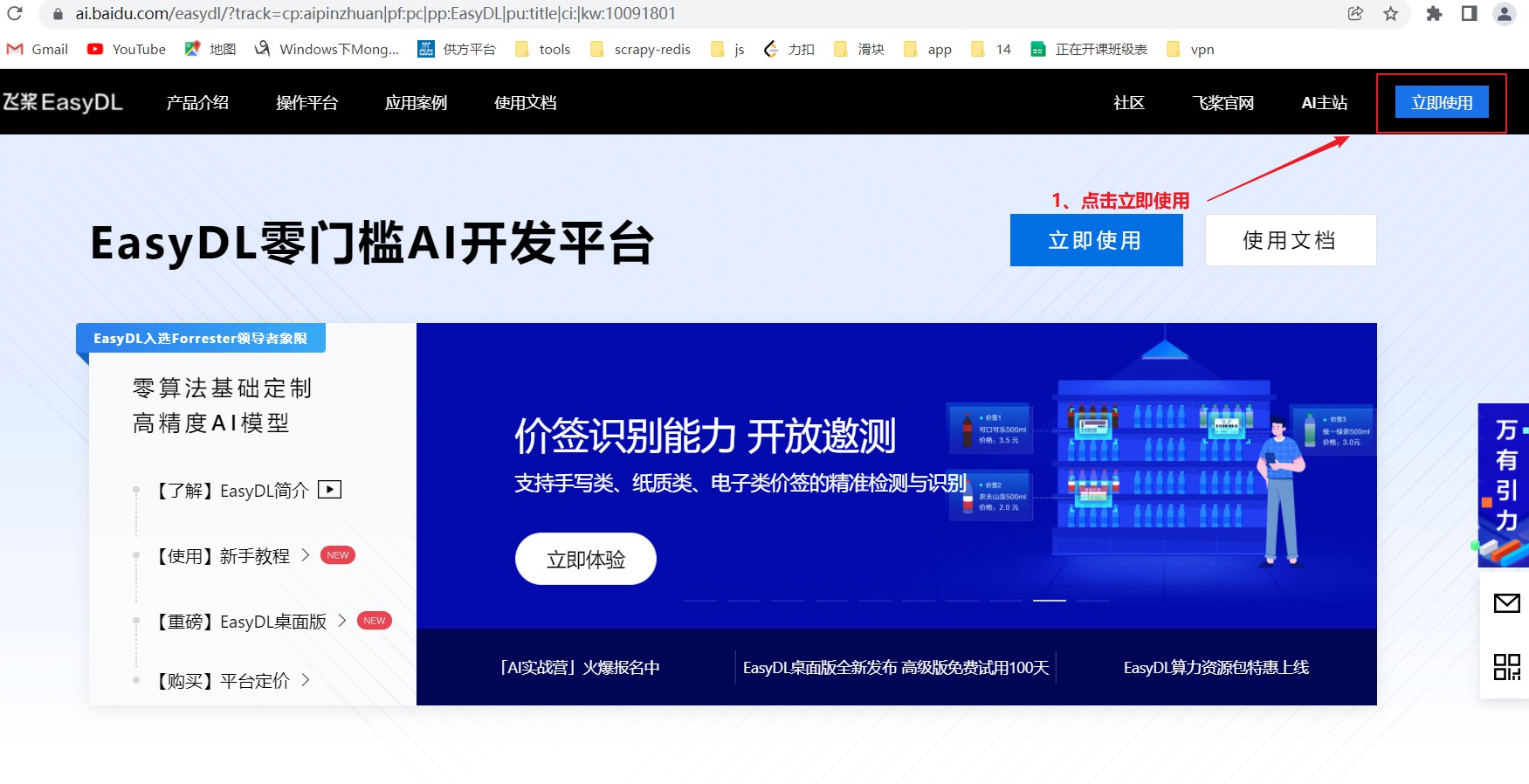Click the 万有引力 side promo banner
This screenshot has height=784, width=1529.
1504,485
